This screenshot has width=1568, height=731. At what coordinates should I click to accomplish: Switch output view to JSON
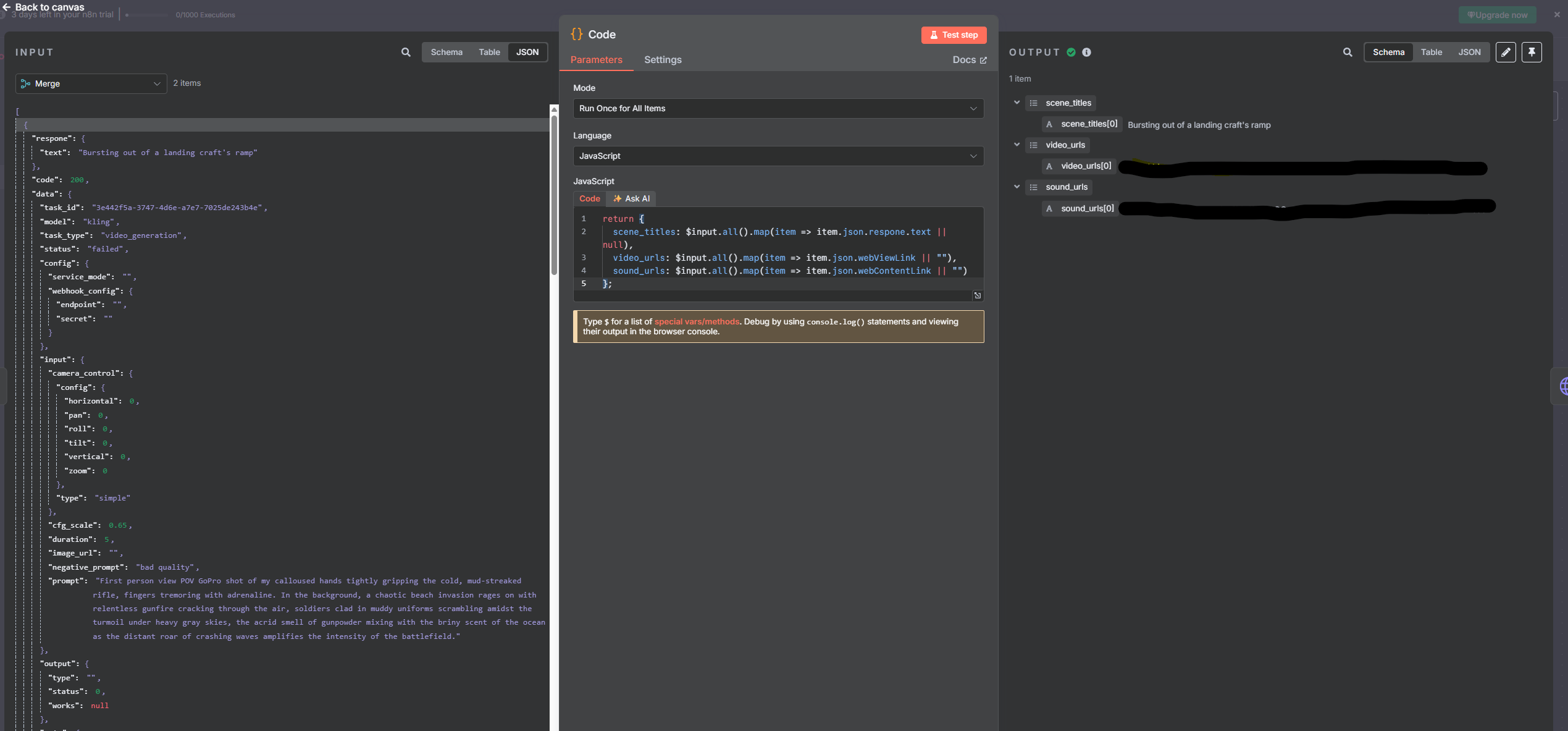point(1469,52)
